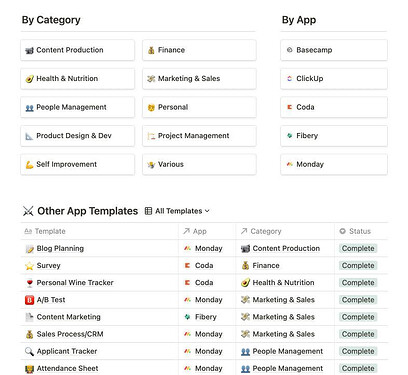Viewport: 408px width, 375px height.
Task: Open the All Templates view dropdown
Action: point(177,211)
